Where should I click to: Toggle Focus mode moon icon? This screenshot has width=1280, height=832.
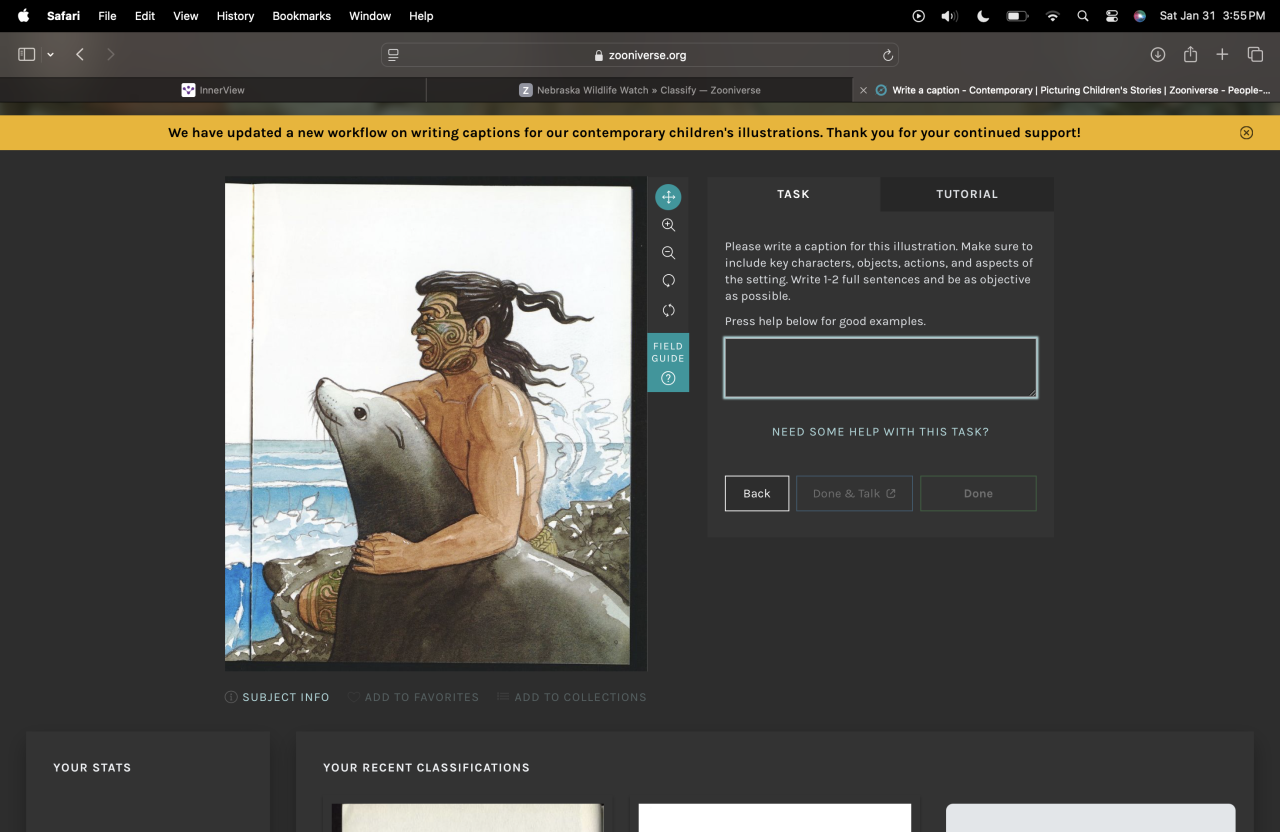coord(982,16)
